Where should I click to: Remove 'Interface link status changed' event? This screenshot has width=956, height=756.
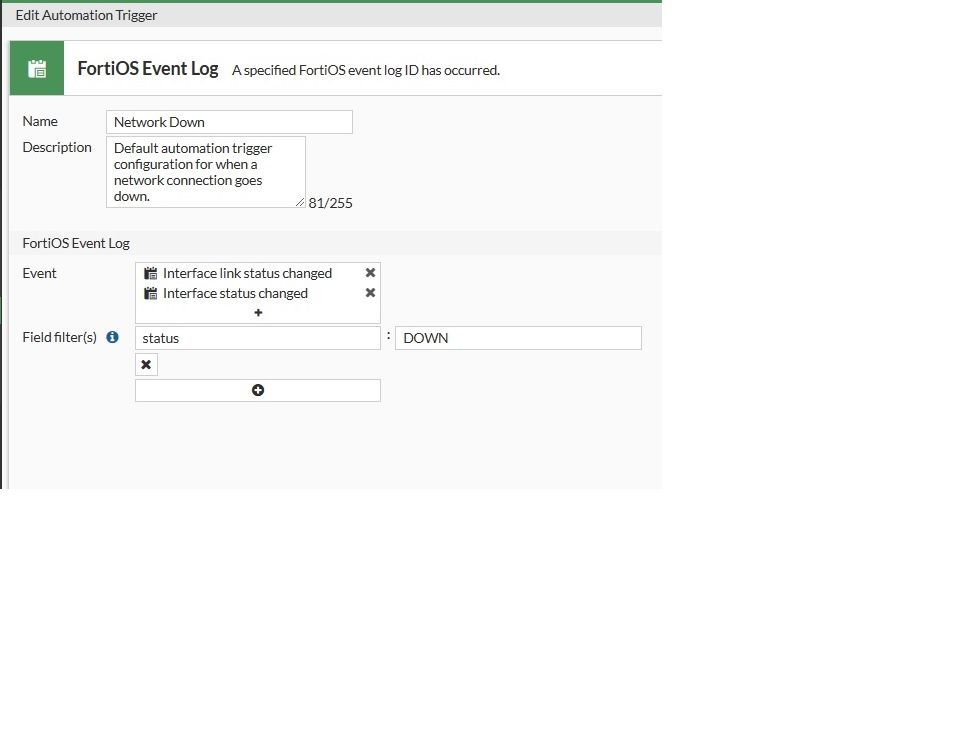click(370, 273)
